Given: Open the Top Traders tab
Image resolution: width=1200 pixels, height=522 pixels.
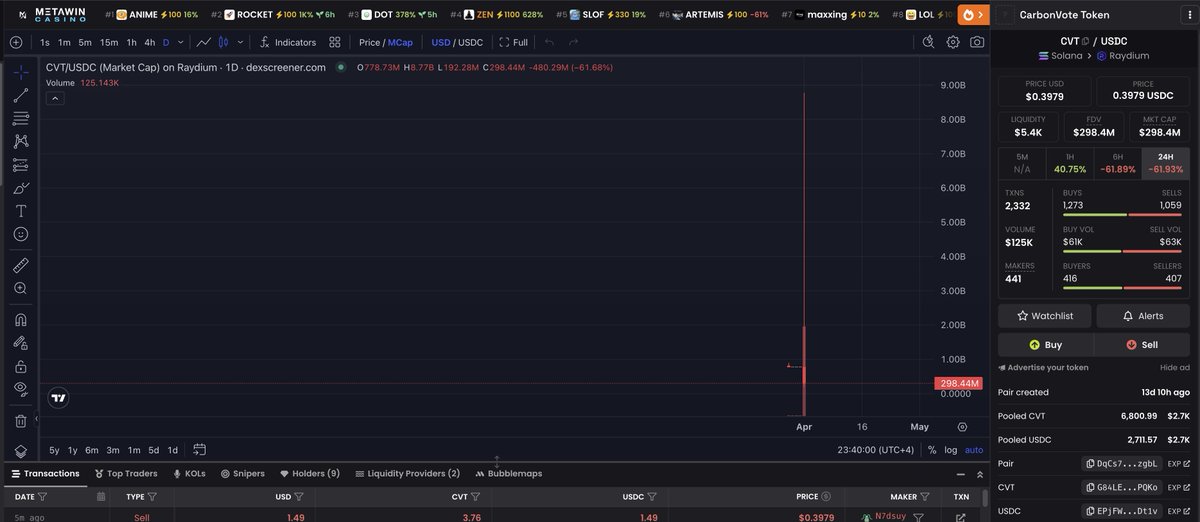Looking at the screenshot, I should [x=126, y=473].
